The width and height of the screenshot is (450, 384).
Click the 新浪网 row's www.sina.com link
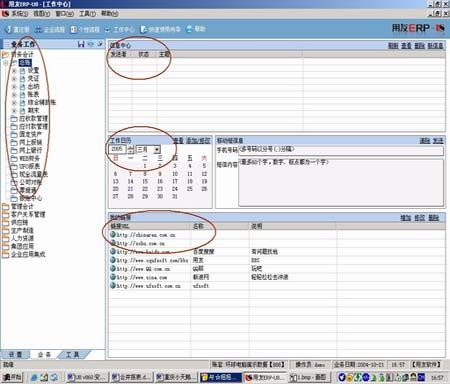click(x=141, y=277)
